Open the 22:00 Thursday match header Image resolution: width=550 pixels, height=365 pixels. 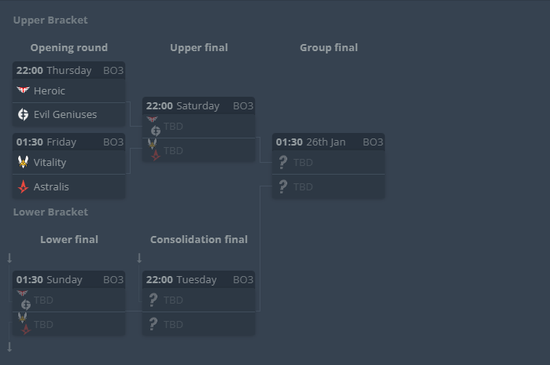[x=69, y=70]
